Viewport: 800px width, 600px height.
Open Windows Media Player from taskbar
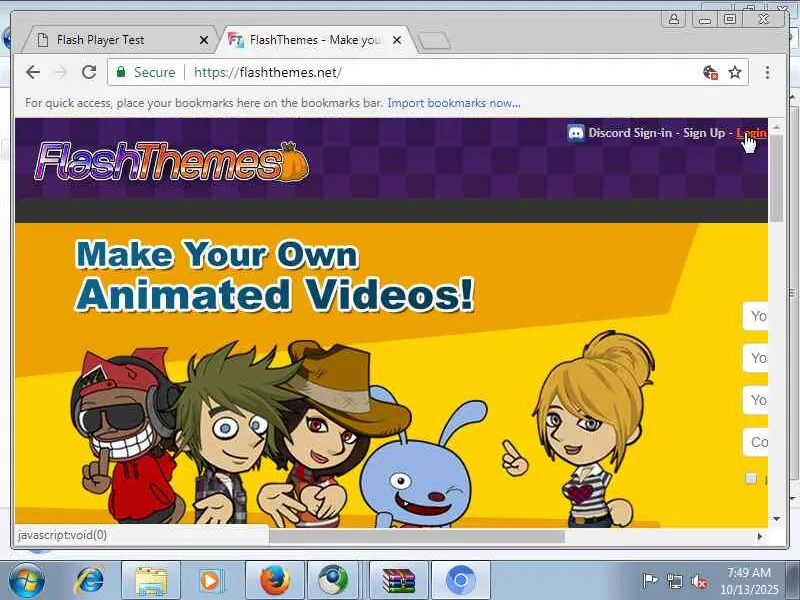tap(210, 581)
